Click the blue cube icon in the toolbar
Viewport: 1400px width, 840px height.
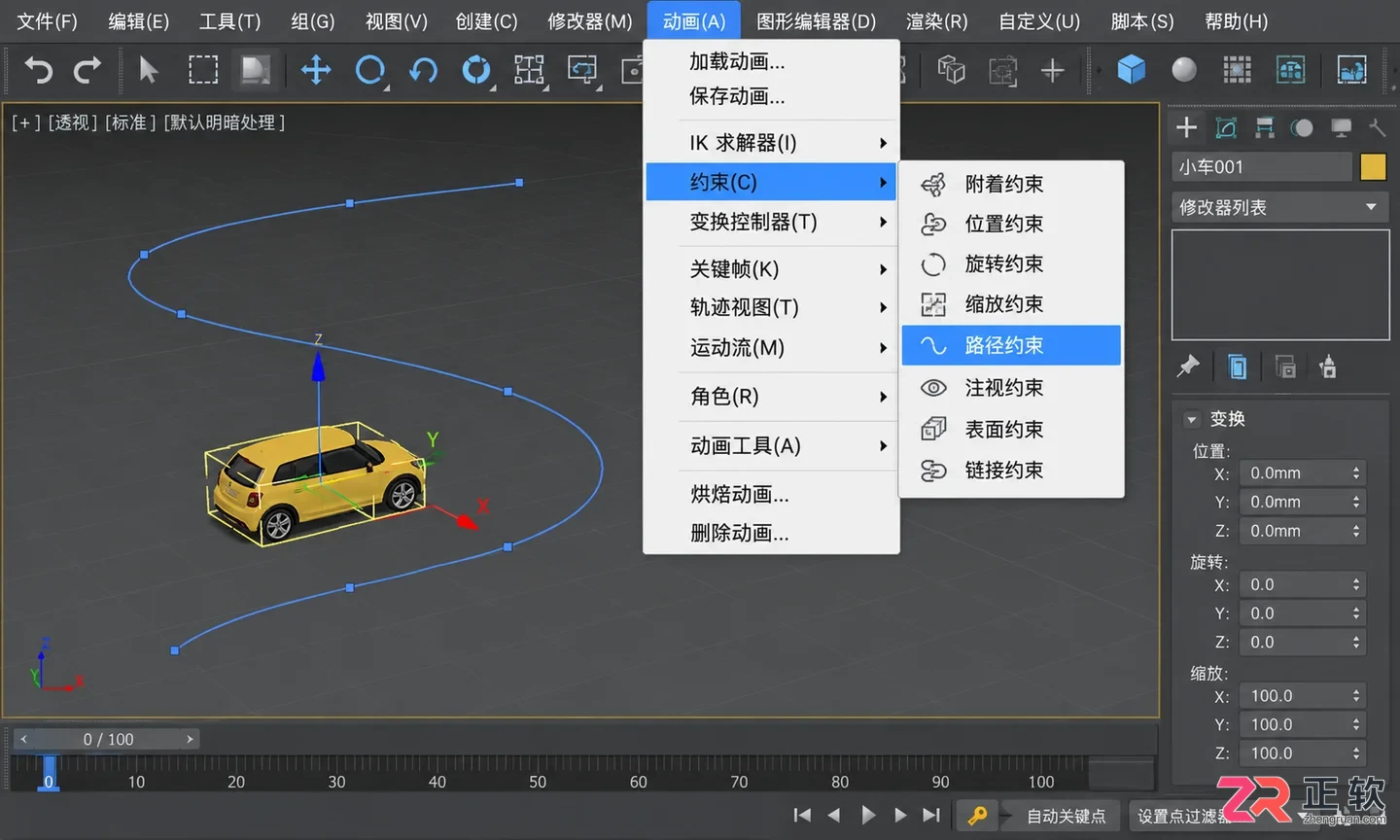tap(1131, 70)
